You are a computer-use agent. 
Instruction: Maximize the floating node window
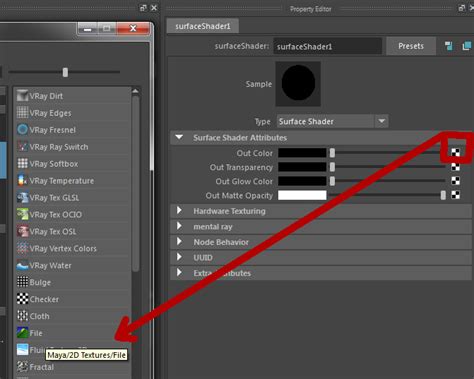(106, 28)
